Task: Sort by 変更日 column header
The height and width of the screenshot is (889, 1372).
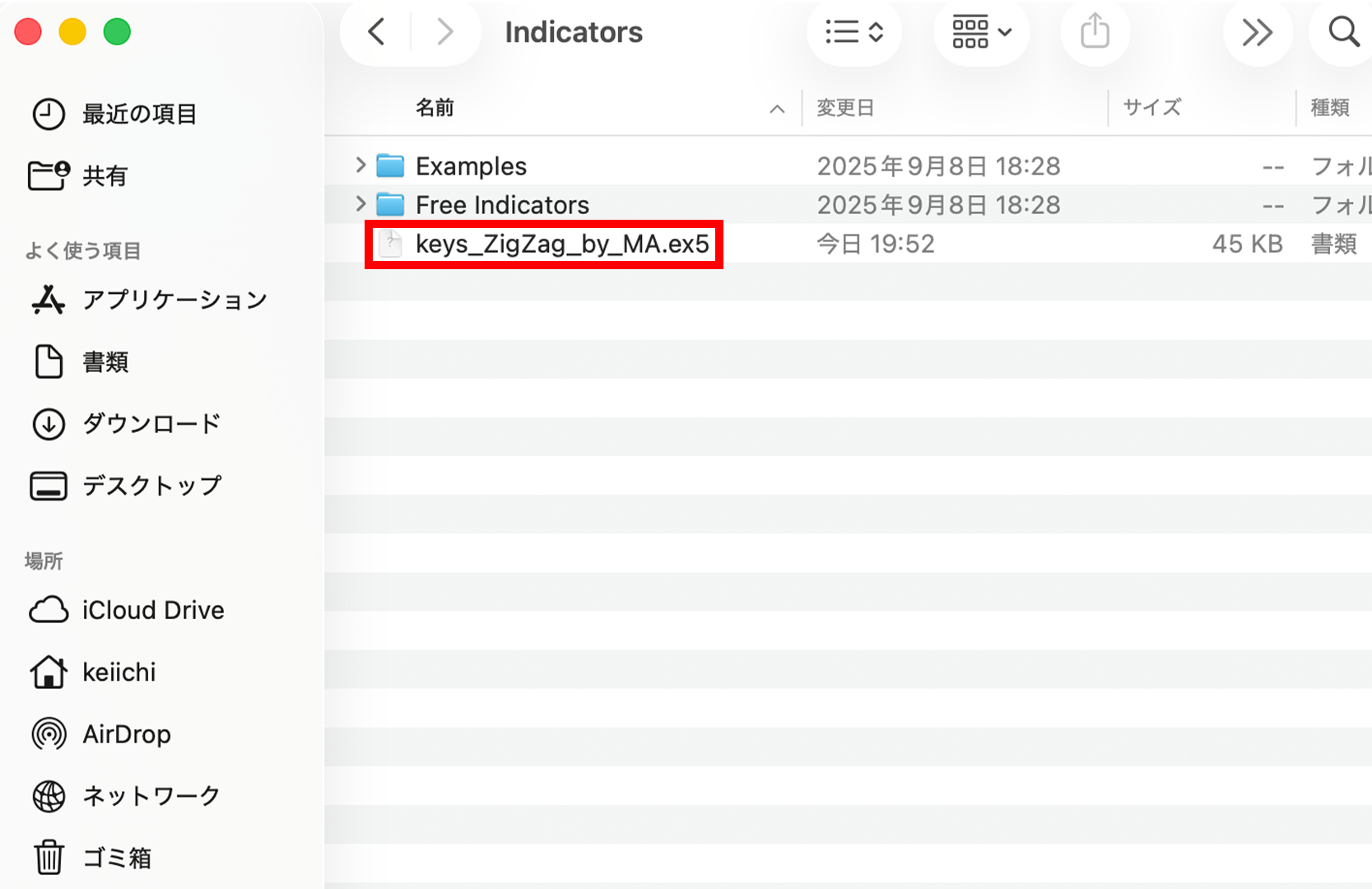Action: point(844,108)
